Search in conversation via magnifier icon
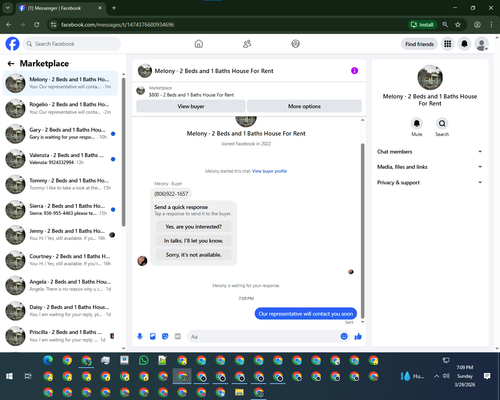 [442, 124]
